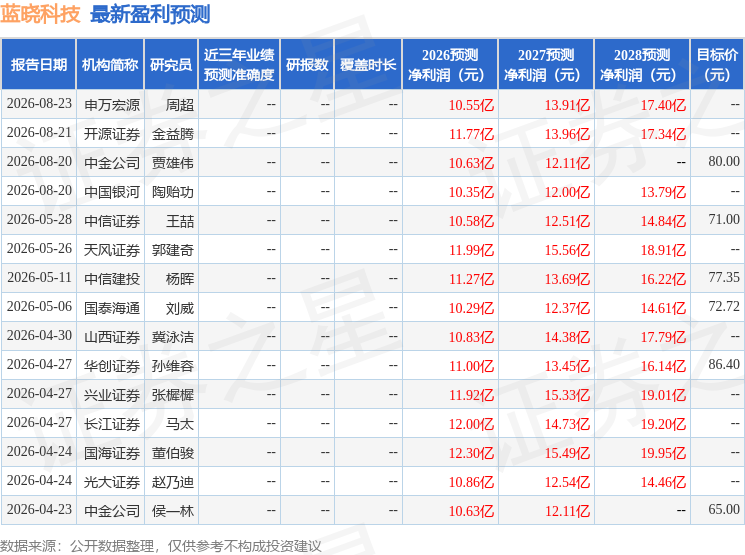Viewport: 745px width, 555px height.
Task: Click the 最新盈利预测 heading
Action: coord(150,14)
